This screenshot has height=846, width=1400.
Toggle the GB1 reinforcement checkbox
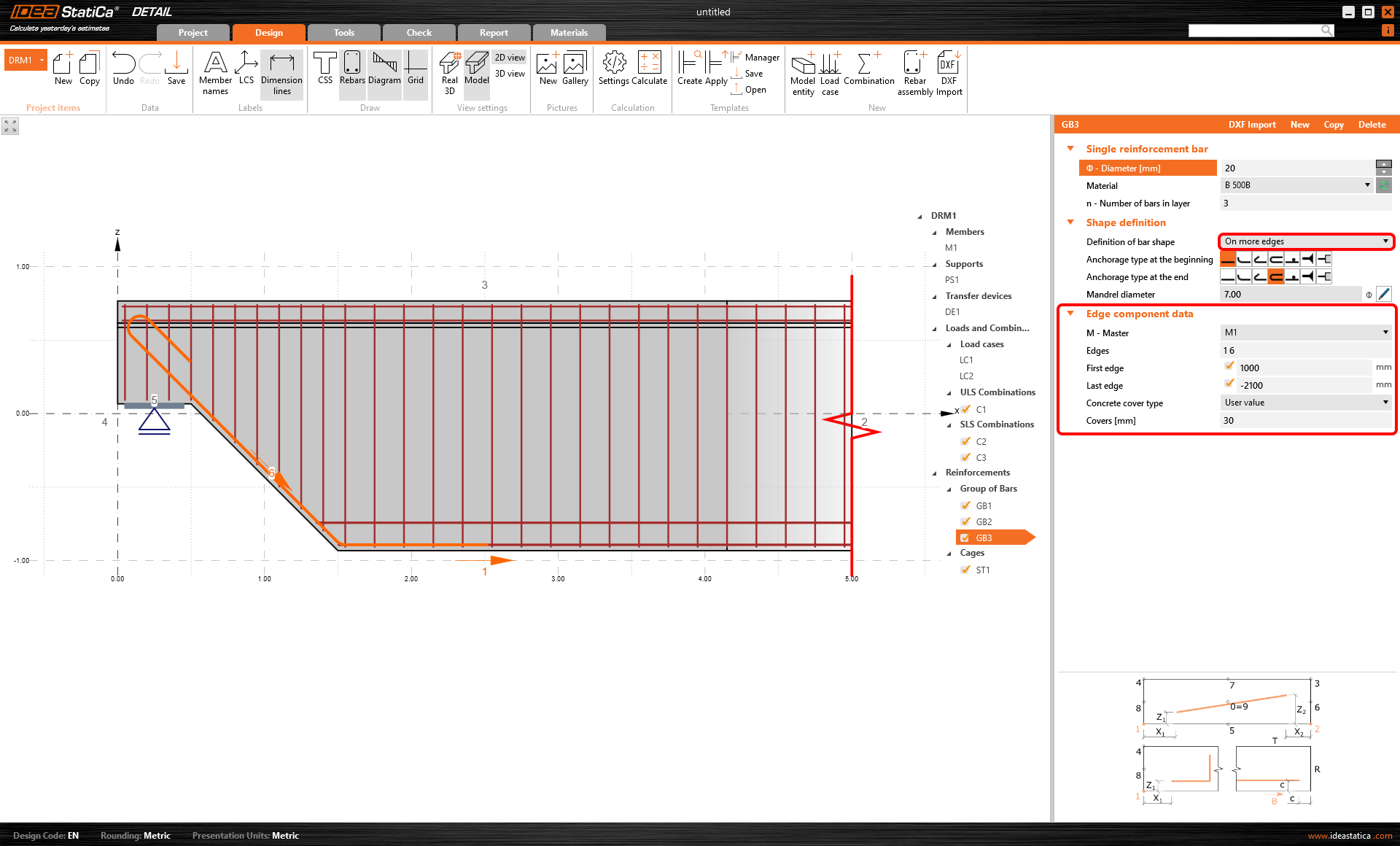pos(967,505)
